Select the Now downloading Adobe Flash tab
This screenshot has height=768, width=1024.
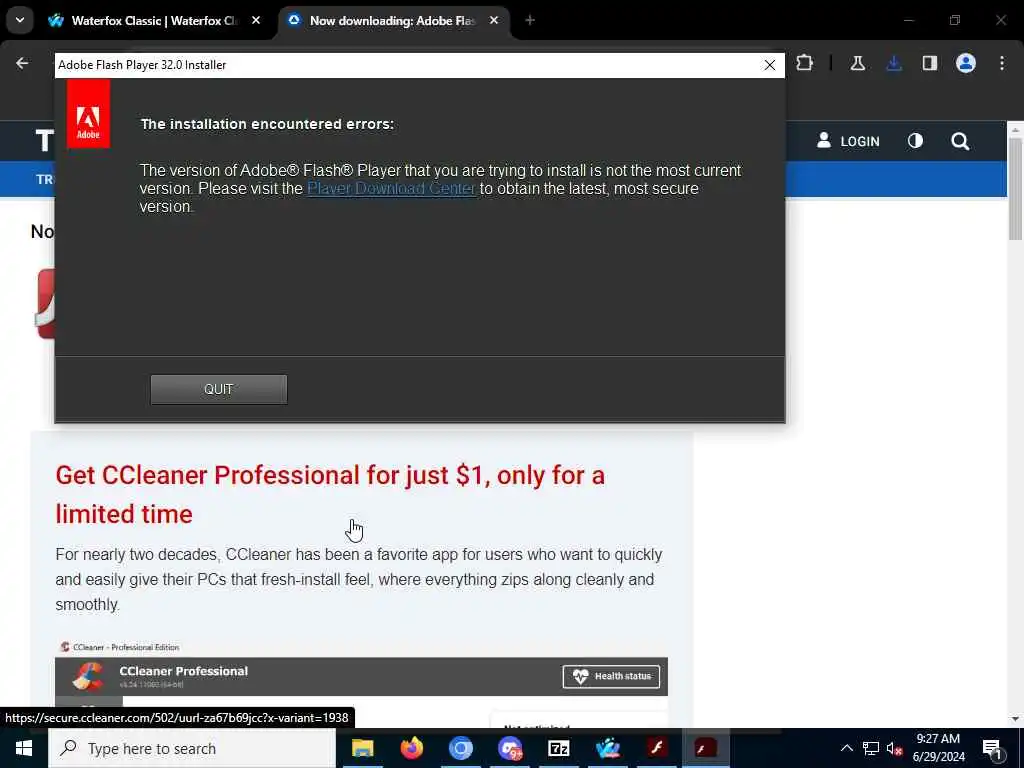392,21
